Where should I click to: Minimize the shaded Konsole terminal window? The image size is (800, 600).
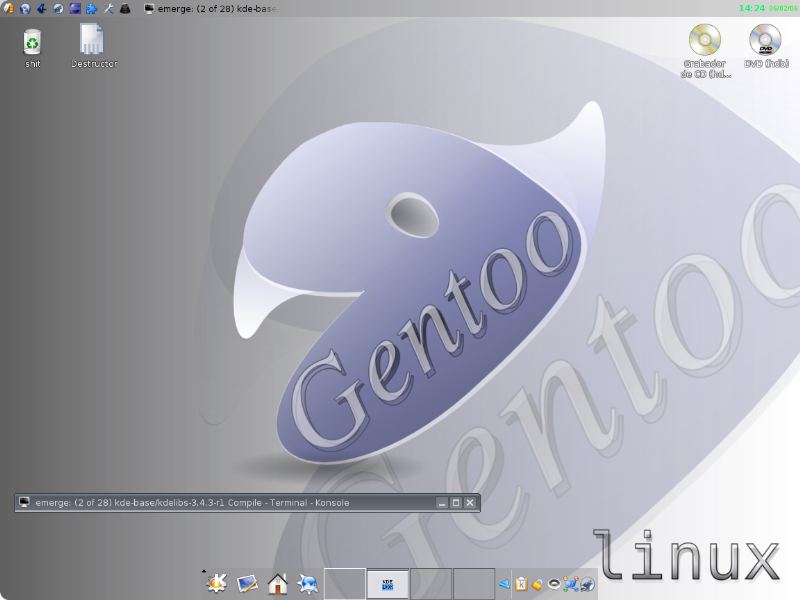click(442, 503)
